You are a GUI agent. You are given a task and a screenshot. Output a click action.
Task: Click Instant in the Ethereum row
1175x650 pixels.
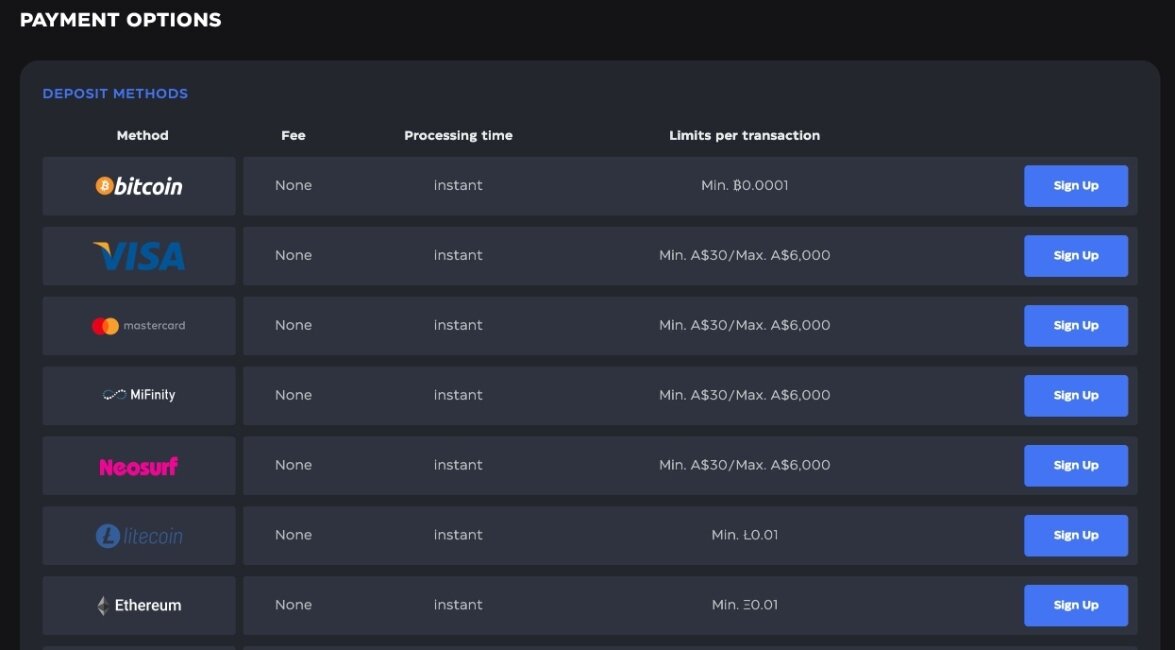458,604
